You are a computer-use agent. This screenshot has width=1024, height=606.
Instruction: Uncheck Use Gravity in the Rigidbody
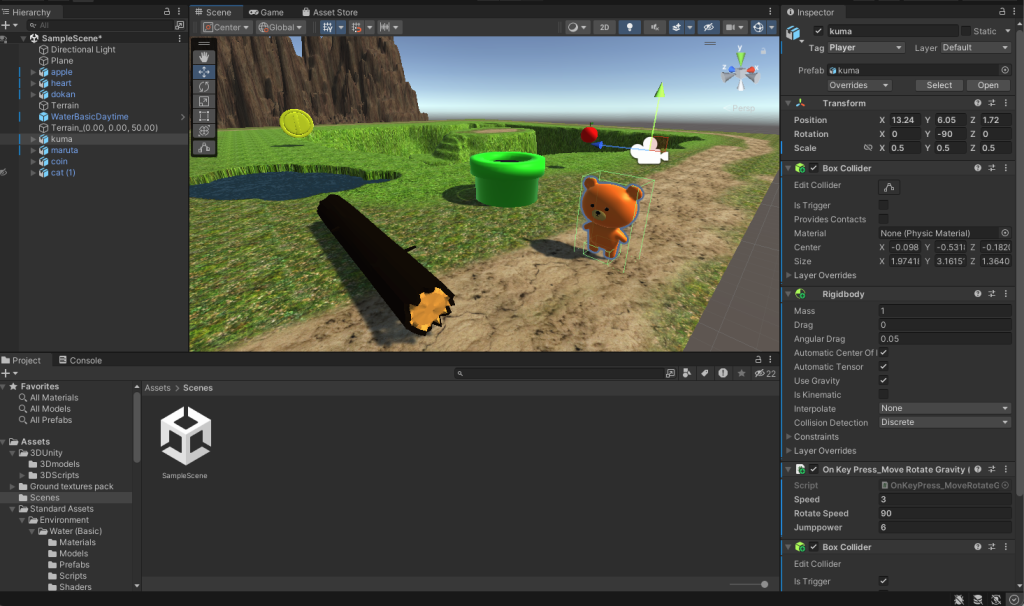(x=883, y=381)
